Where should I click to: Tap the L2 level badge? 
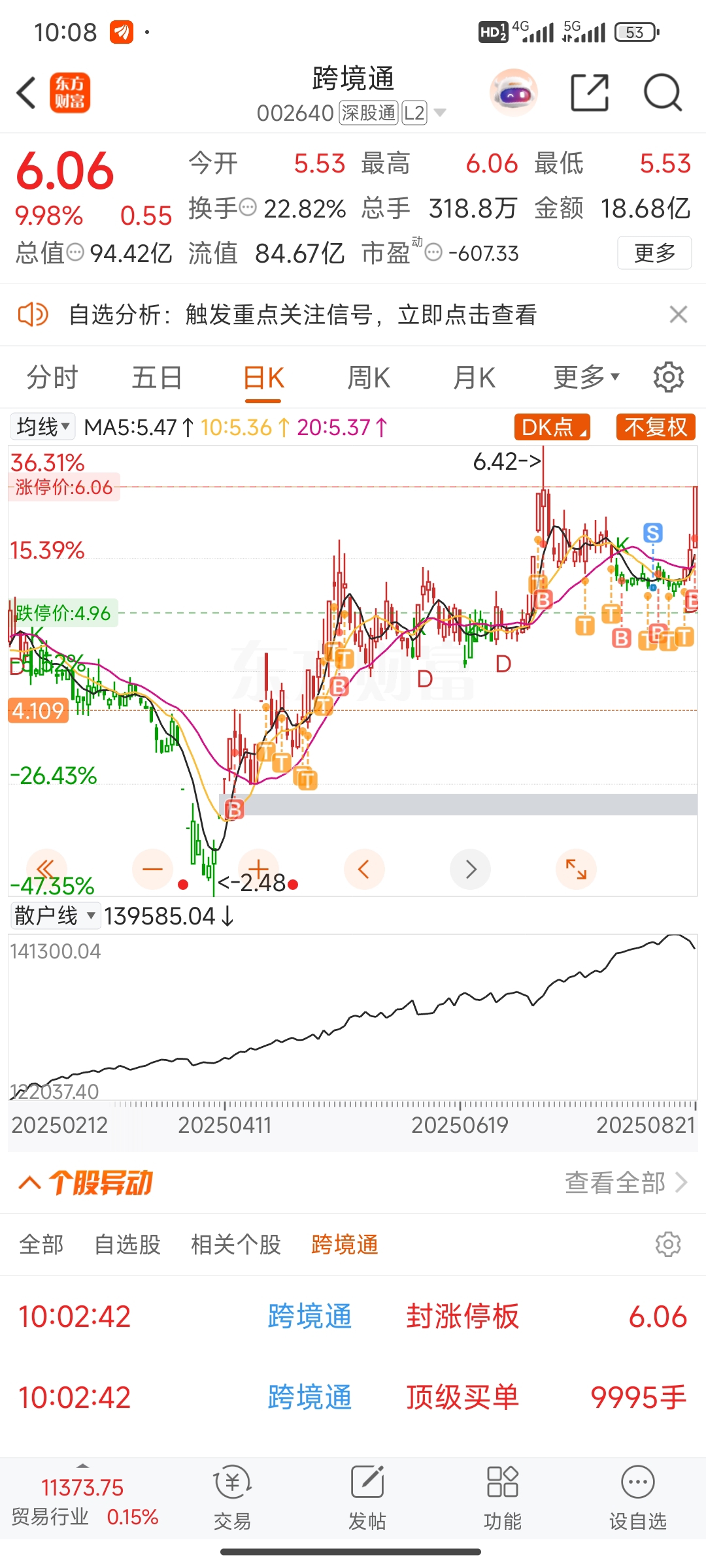pyautogui.click(x=414, y=113)
